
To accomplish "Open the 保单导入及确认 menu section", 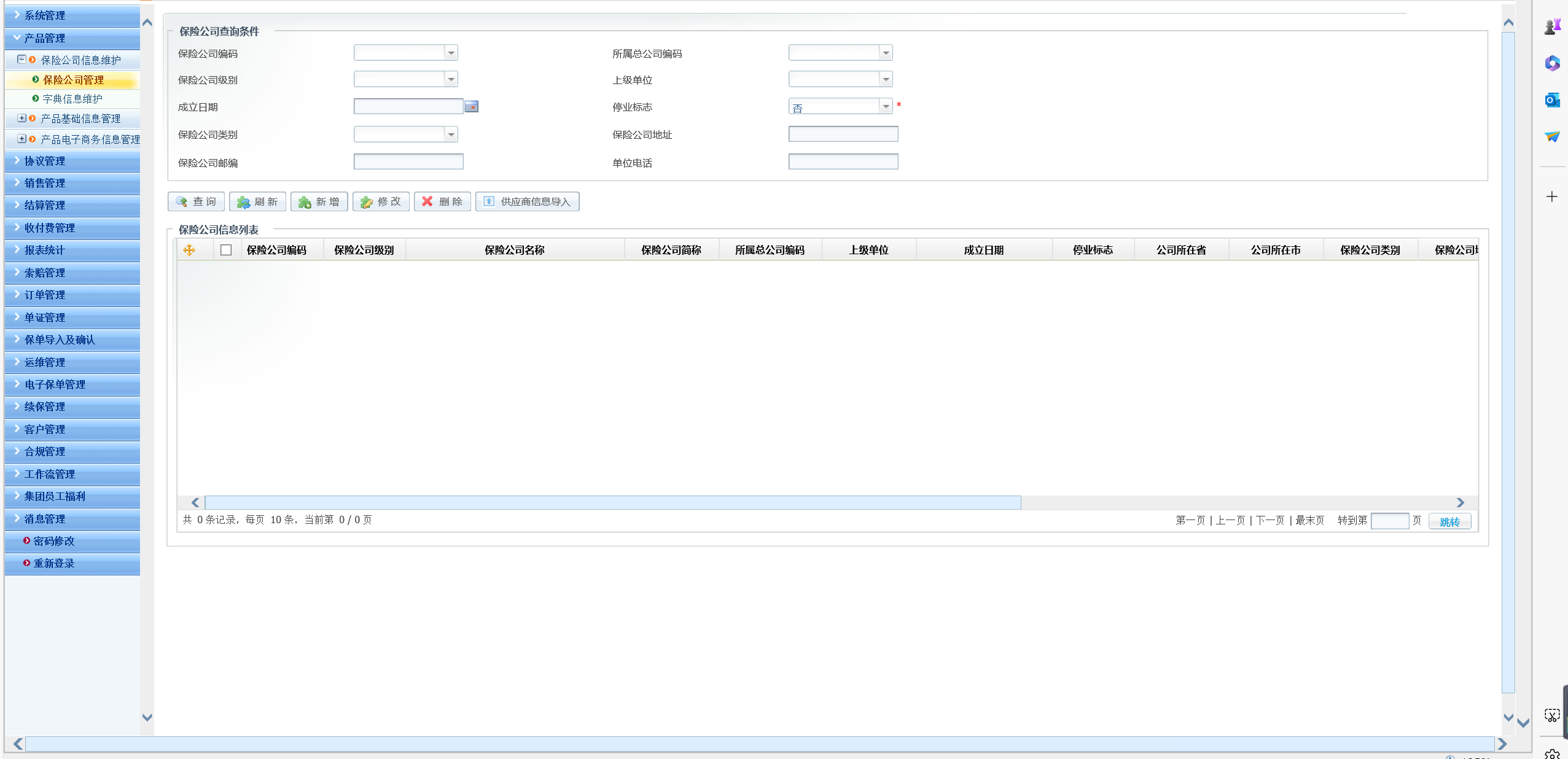I will click(x=72, y=340).
